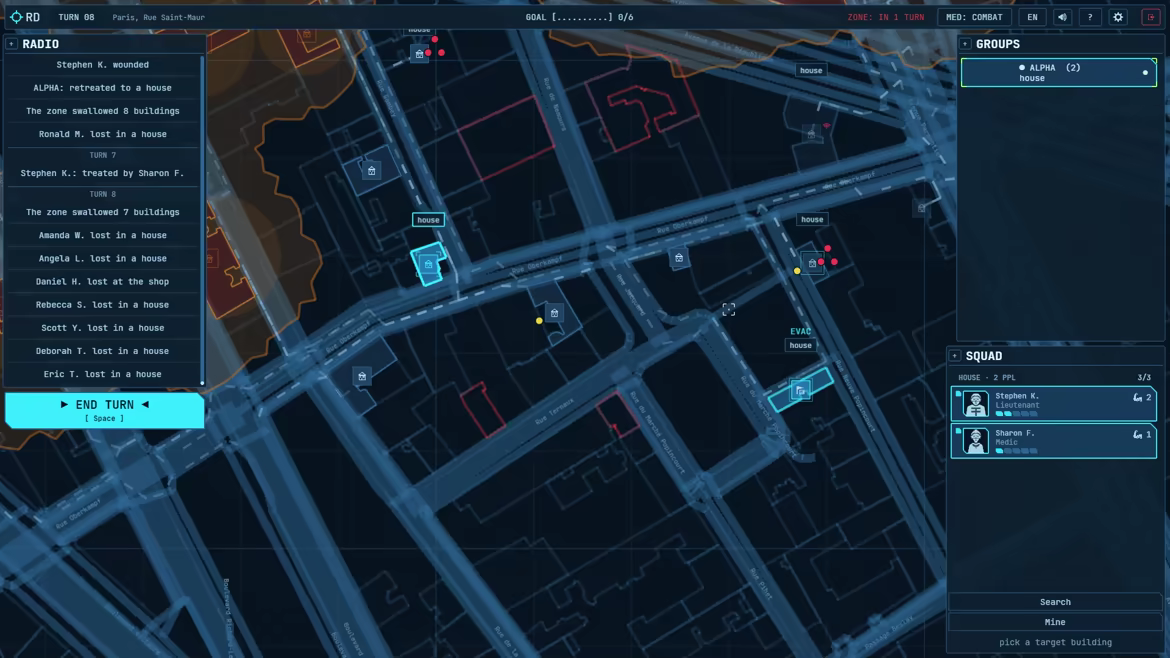Screen dimensions: 1170x658
Task: Click the footsteps icon on Sharon F.'s card
Action: tap(1137, 434)
